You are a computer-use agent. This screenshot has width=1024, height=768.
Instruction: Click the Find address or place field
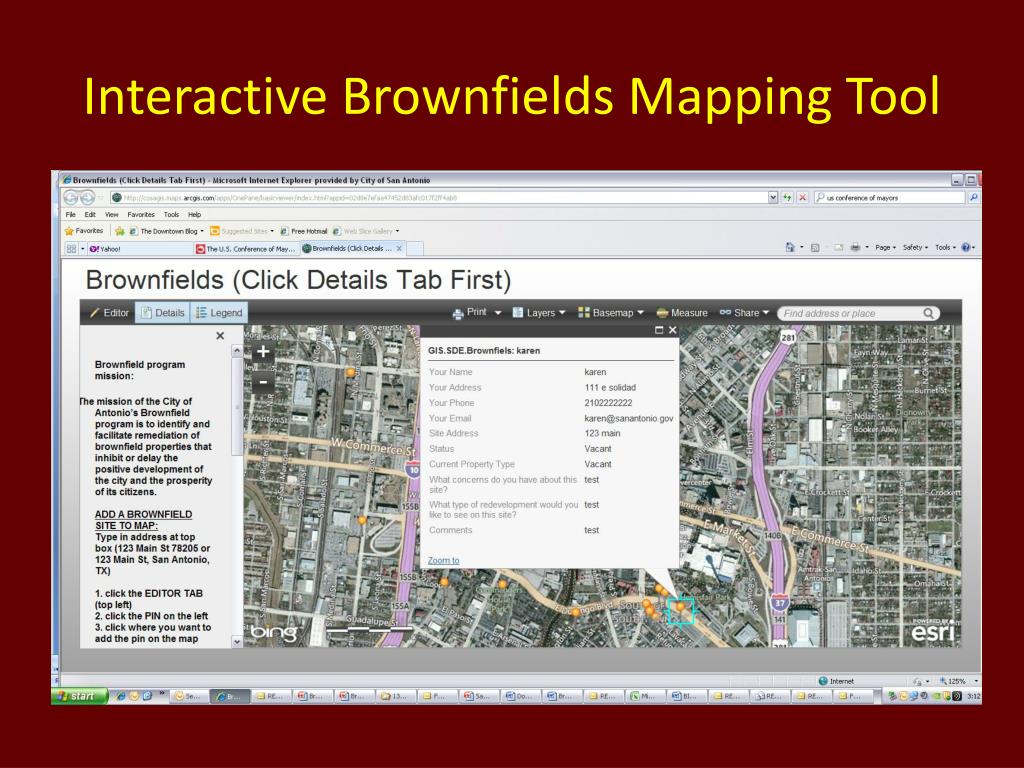pos(850,313)
